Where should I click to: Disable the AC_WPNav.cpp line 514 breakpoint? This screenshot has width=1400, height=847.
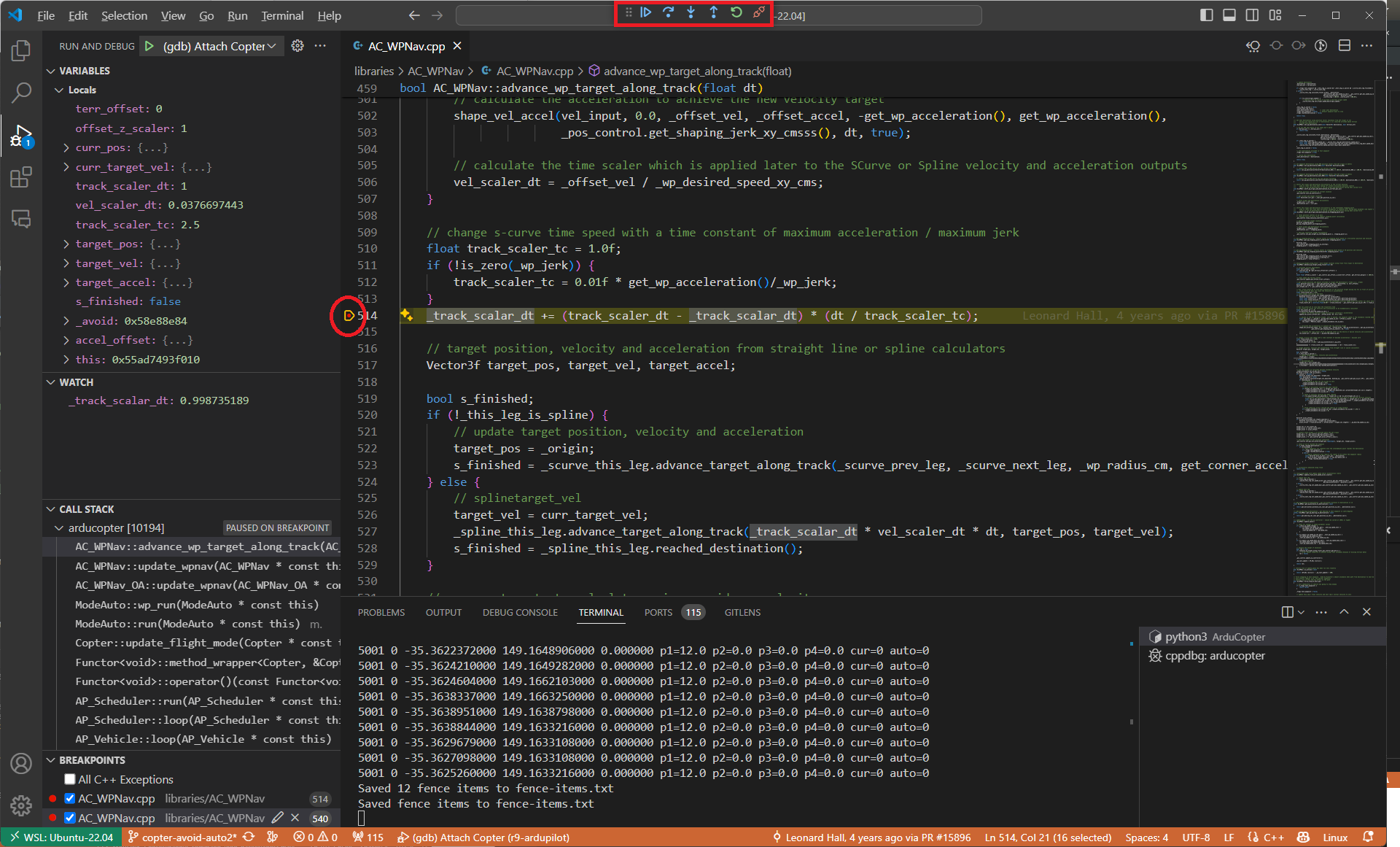click(70, 798)
